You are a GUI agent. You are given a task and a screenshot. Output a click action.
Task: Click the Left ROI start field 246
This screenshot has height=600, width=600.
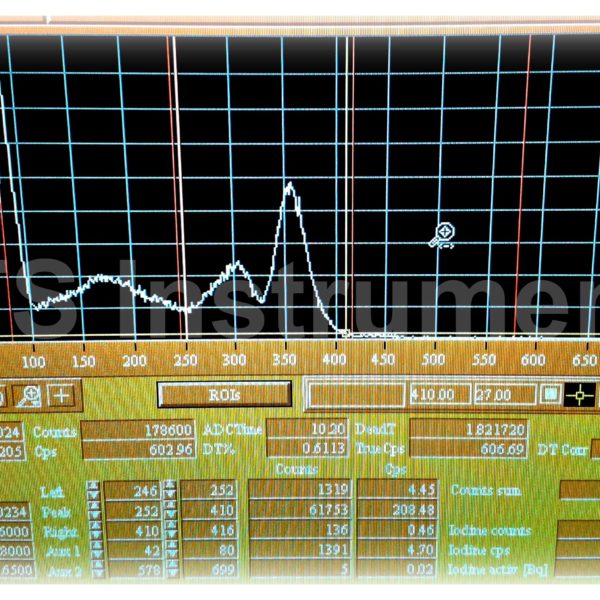click(132, 491)
